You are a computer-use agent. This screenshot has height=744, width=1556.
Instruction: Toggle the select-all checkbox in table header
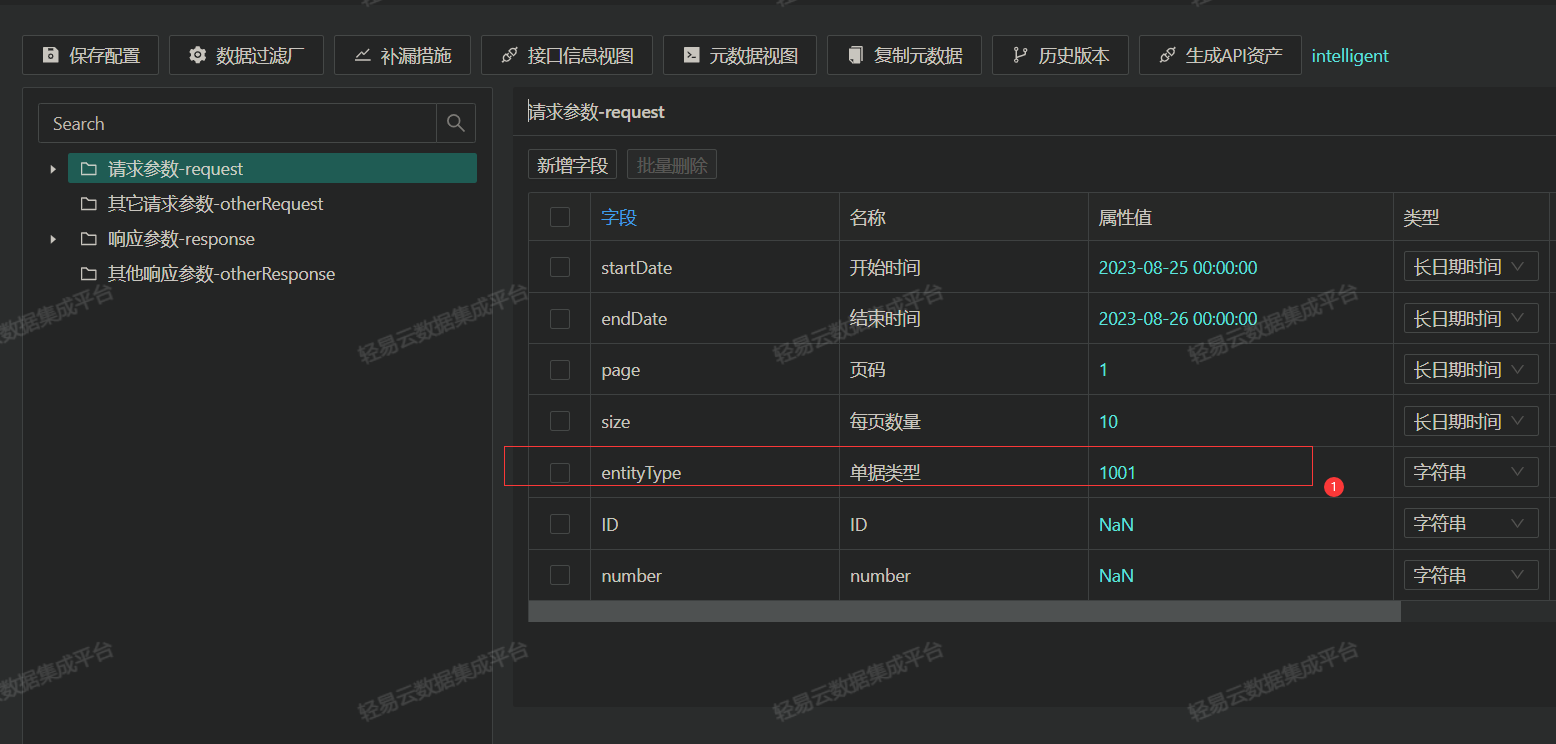tap(560, 217)
